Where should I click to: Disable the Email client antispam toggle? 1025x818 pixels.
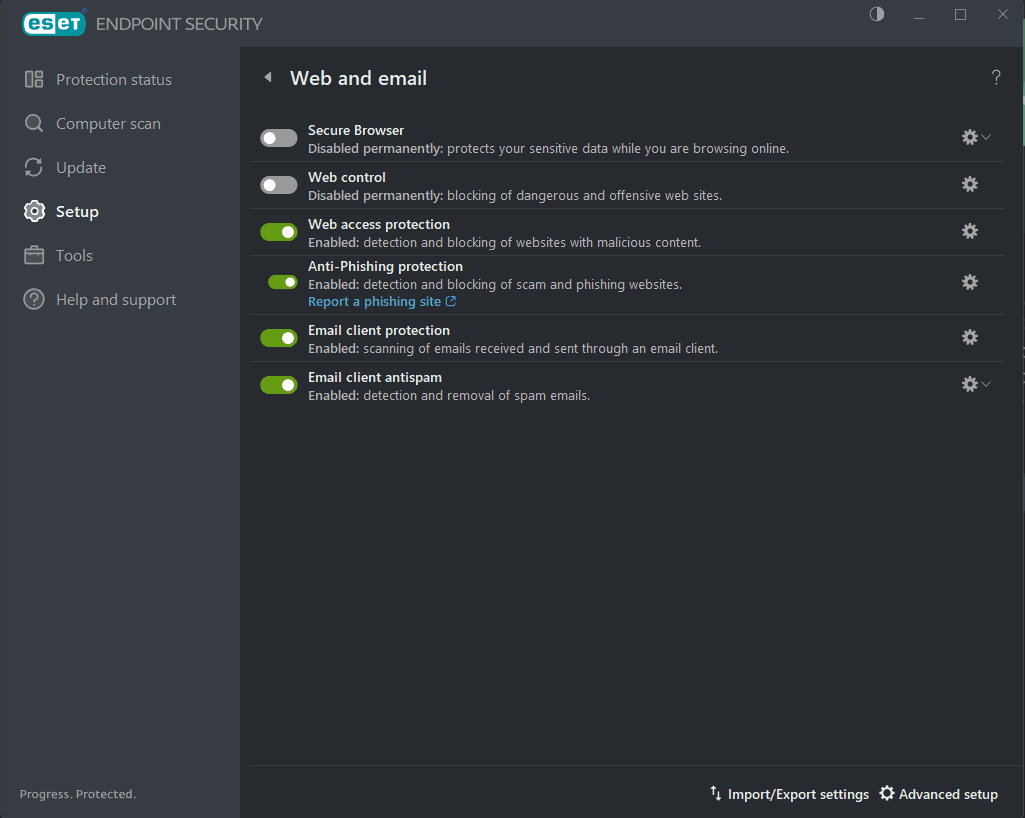[x=279, y=385]
